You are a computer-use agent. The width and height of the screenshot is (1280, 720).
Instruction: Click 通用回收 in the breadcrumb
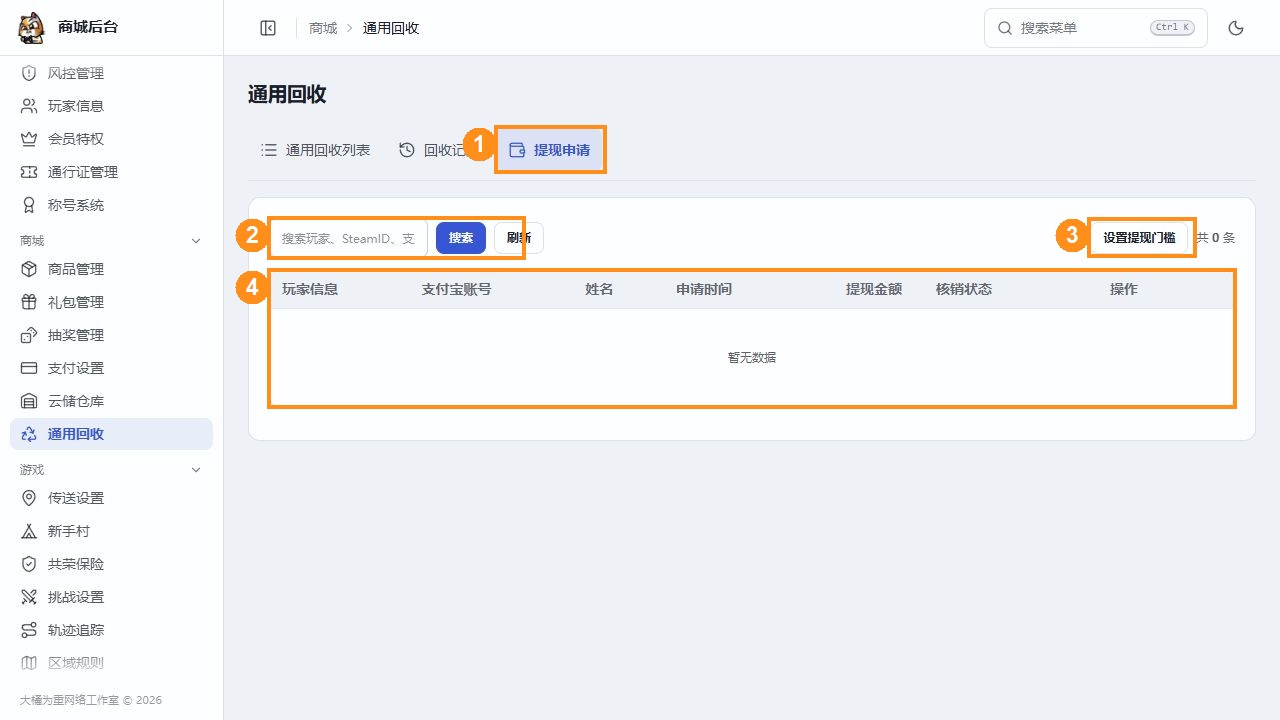pos(391,28)
